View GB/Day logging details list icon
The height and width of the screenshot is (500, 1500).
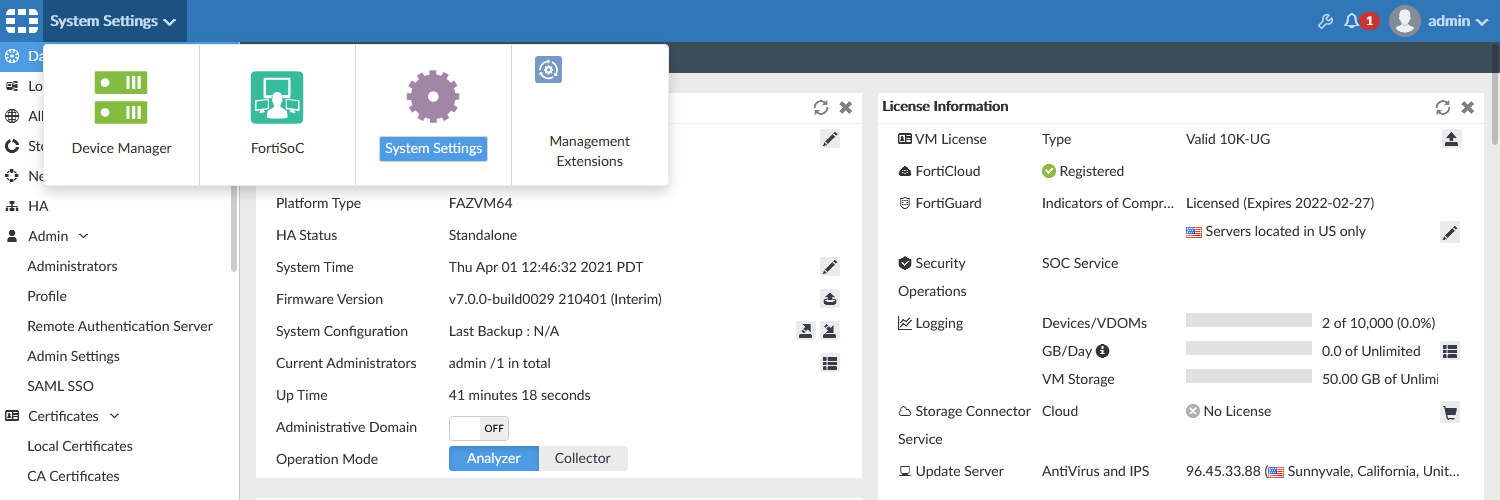[1450, 351]
